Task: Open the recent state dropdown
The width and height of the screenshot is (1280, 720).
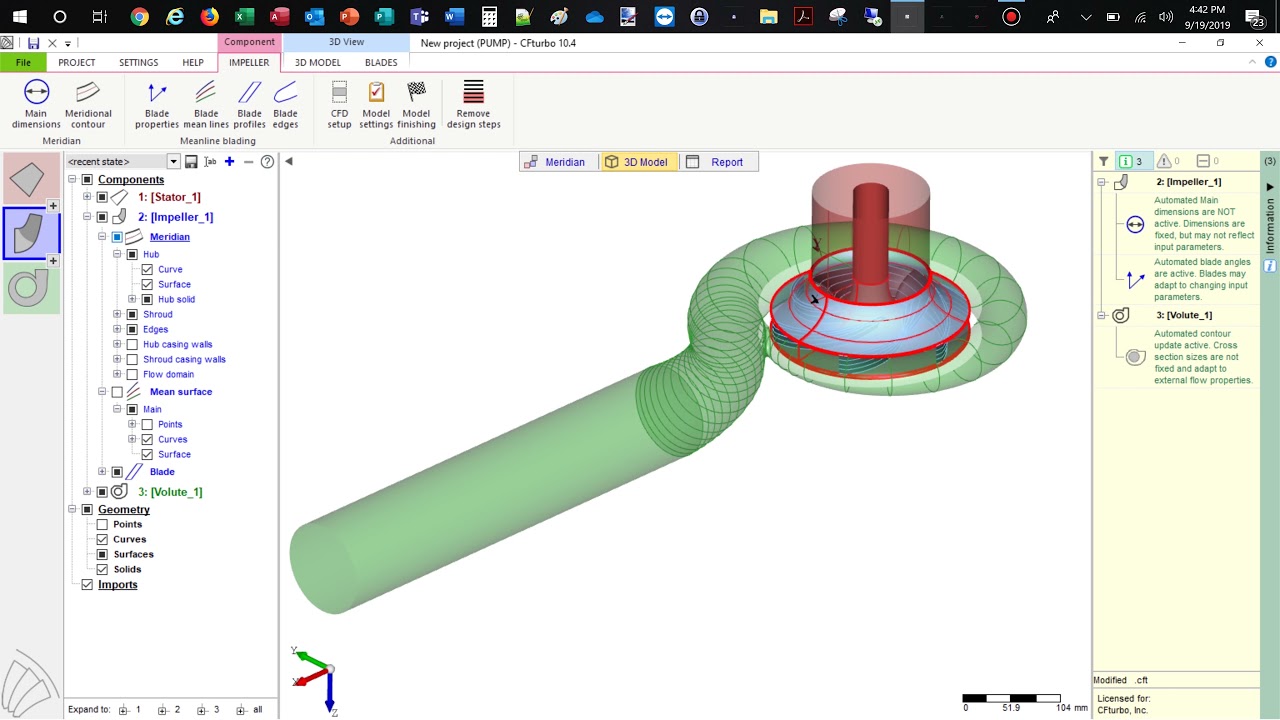Action: pos(173,162)
